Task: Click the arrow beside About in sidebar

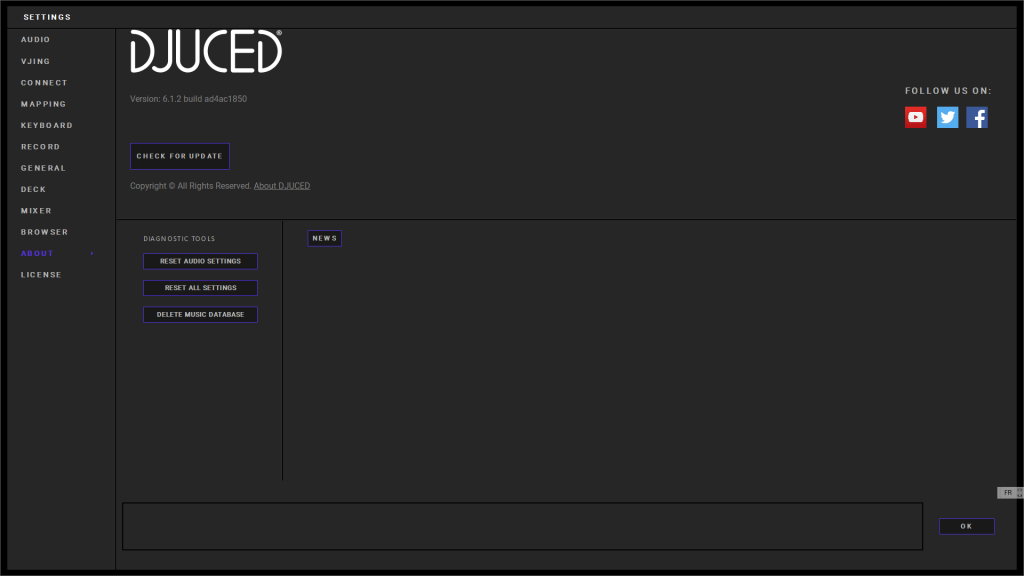Action: pyautogui.click(x=92, y=254)
